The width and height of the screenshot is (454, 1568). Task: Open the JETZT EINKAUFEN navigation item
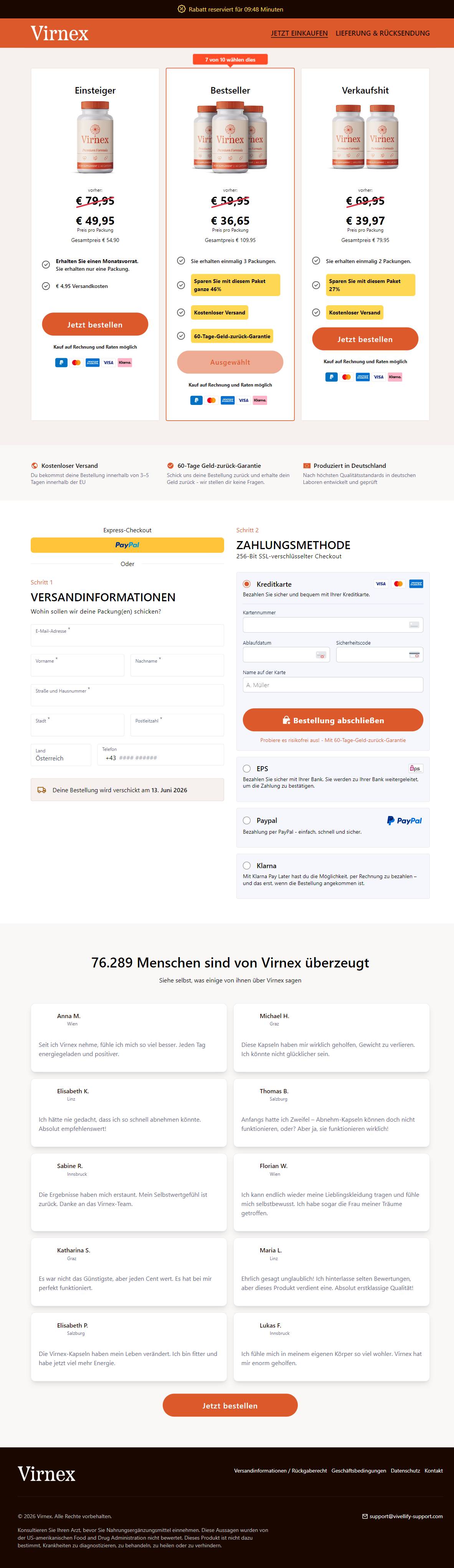[x=299, y=33]
